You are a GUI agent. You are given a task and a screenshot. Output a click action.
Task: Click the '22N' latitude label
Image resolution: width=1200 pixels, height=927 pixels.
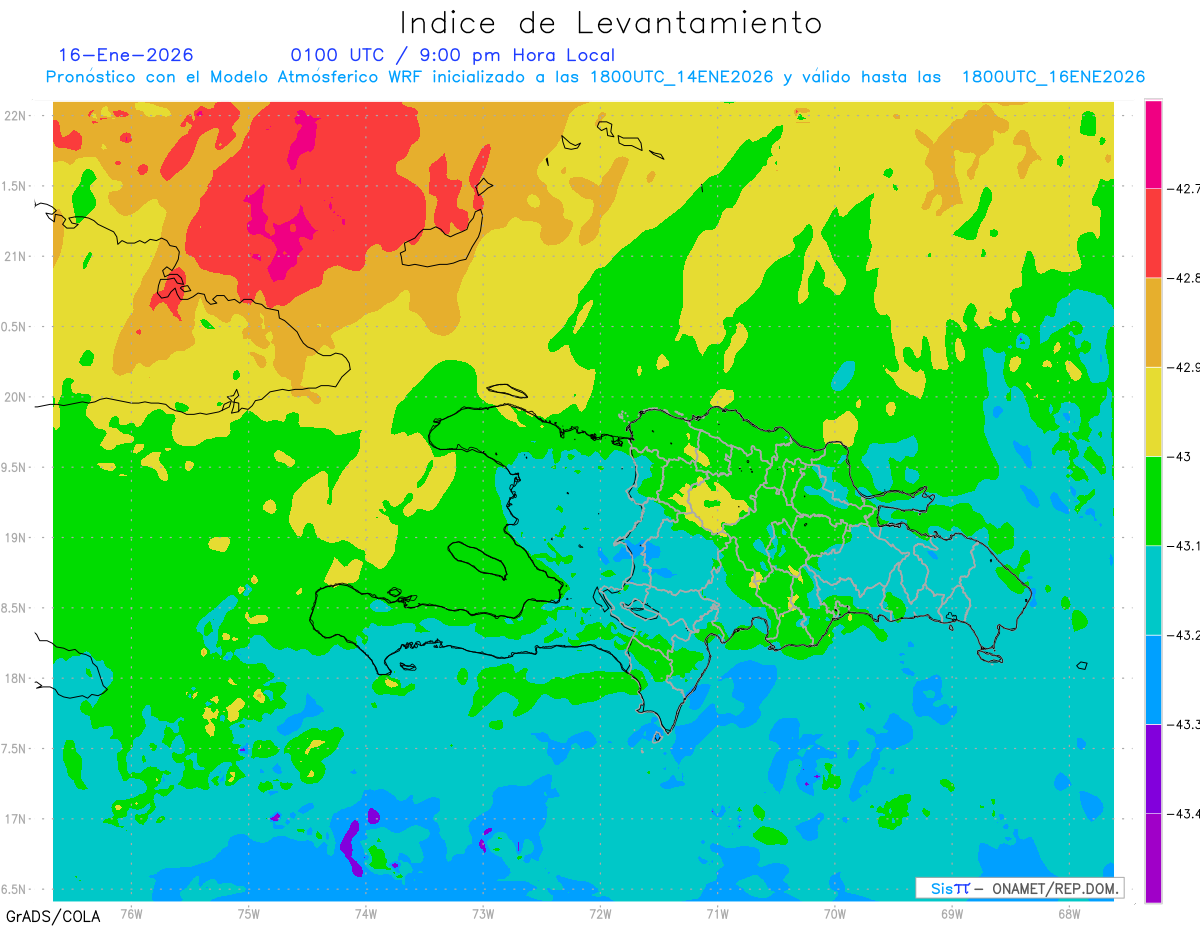[x=16, y=115]
